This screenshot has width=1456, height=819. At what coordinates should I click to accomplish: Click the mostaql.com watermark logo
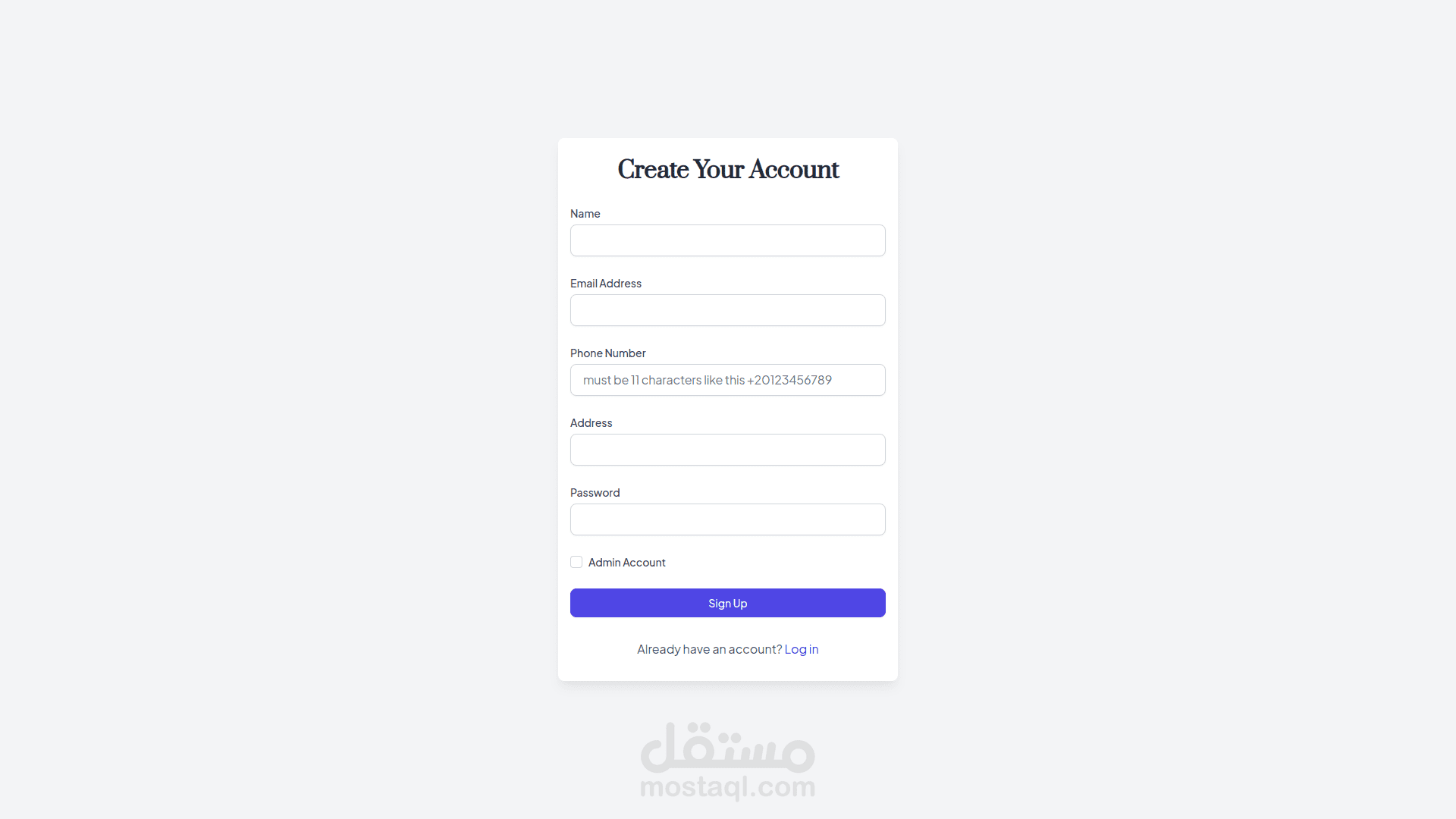[x=727, y=787]
